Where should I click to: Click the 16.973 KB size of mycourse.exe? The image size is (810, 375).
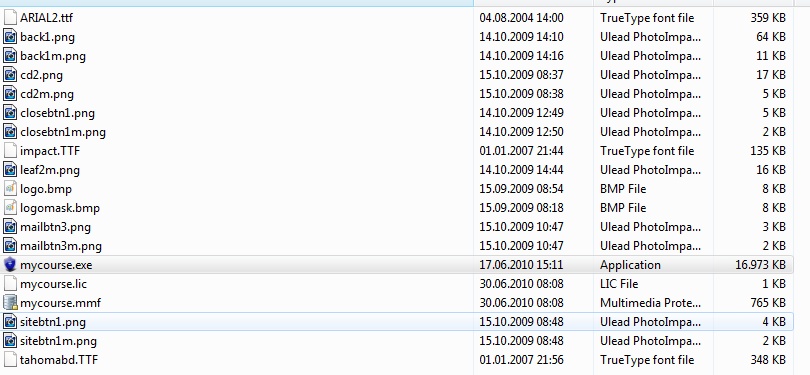point(760,265)
